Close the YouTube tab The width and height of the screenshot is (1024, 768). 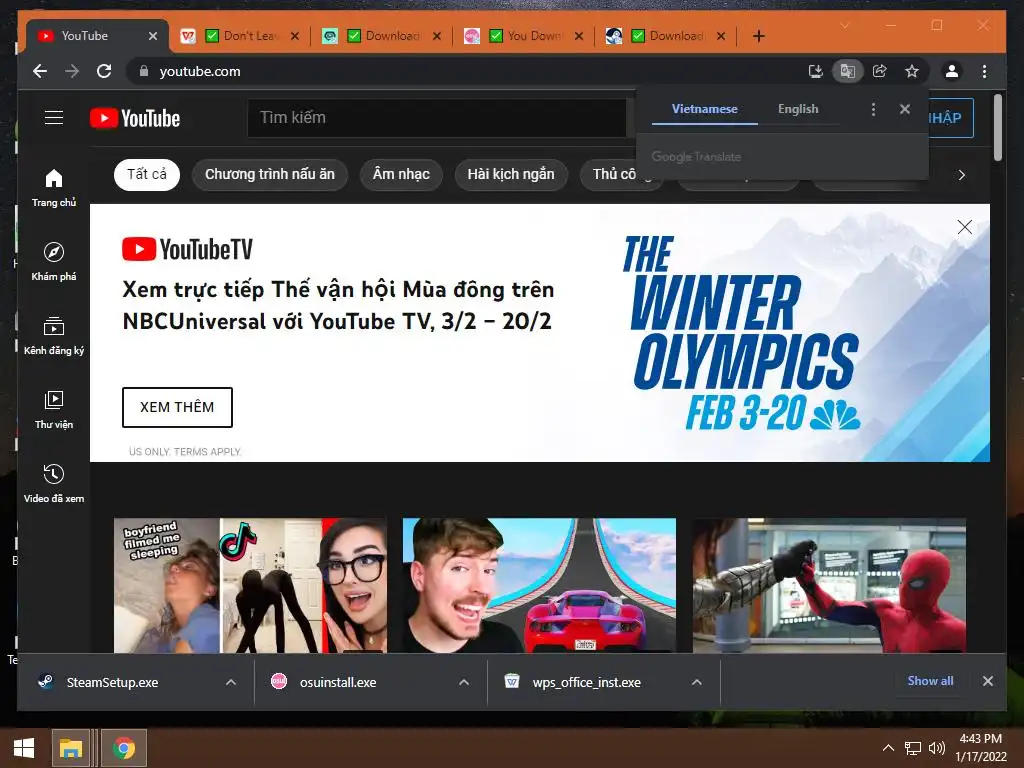coord(153,36)
